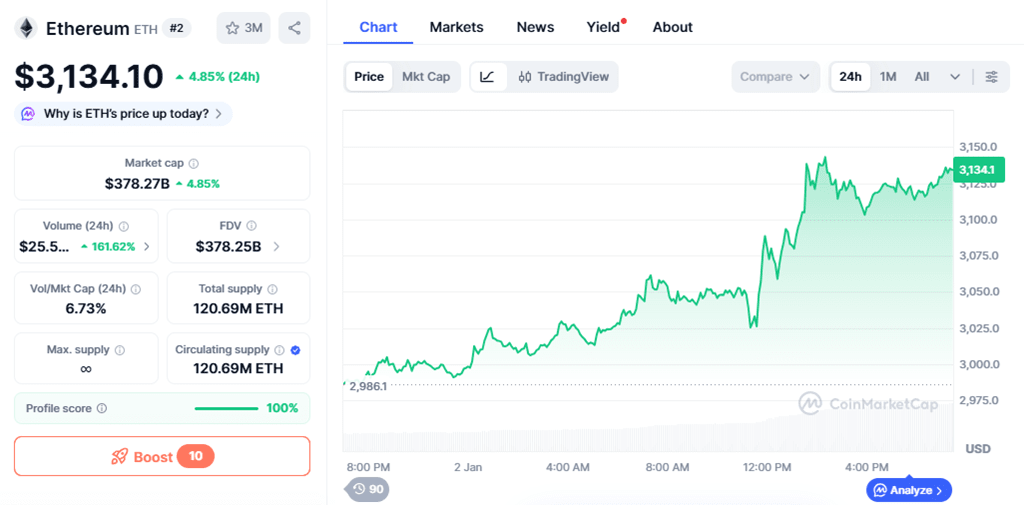
Task: Open the News tab
Action: point(536,27)
